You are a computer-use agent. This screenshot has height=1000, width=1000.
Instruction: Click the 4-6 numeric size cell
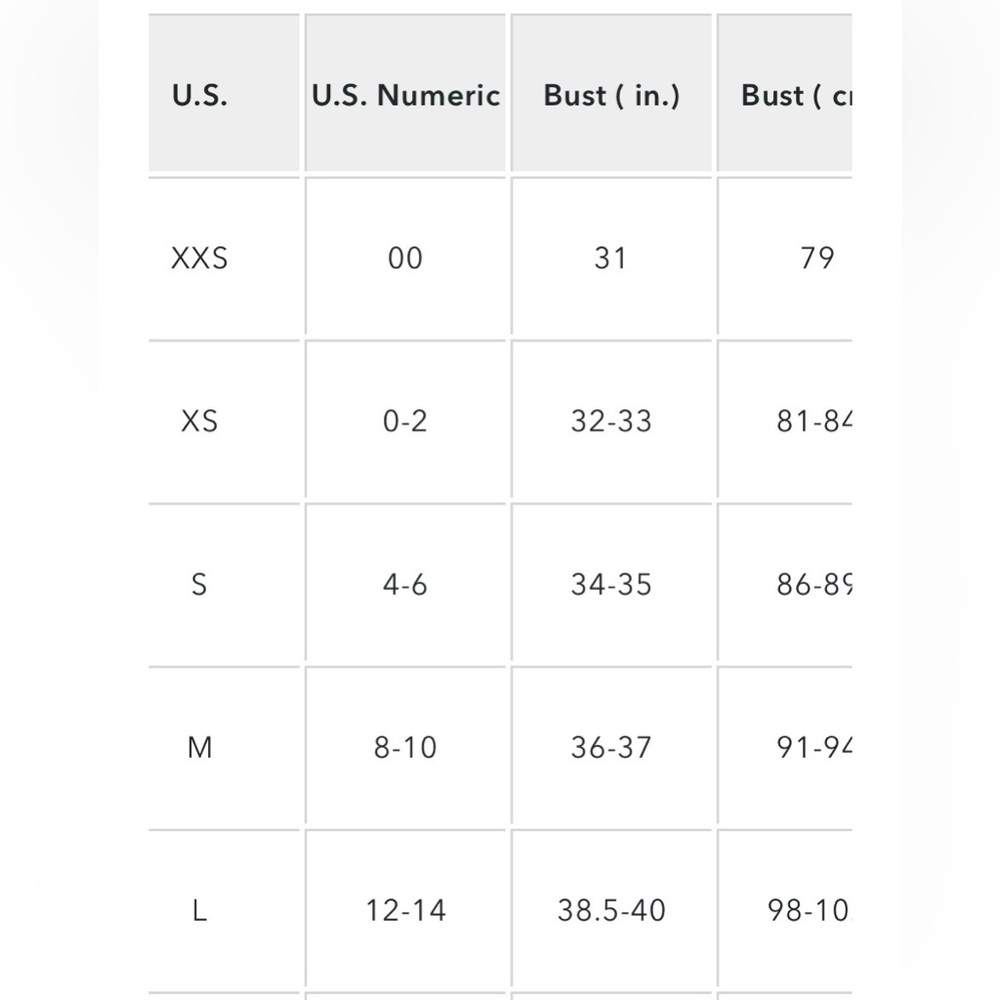pos(405,583)
